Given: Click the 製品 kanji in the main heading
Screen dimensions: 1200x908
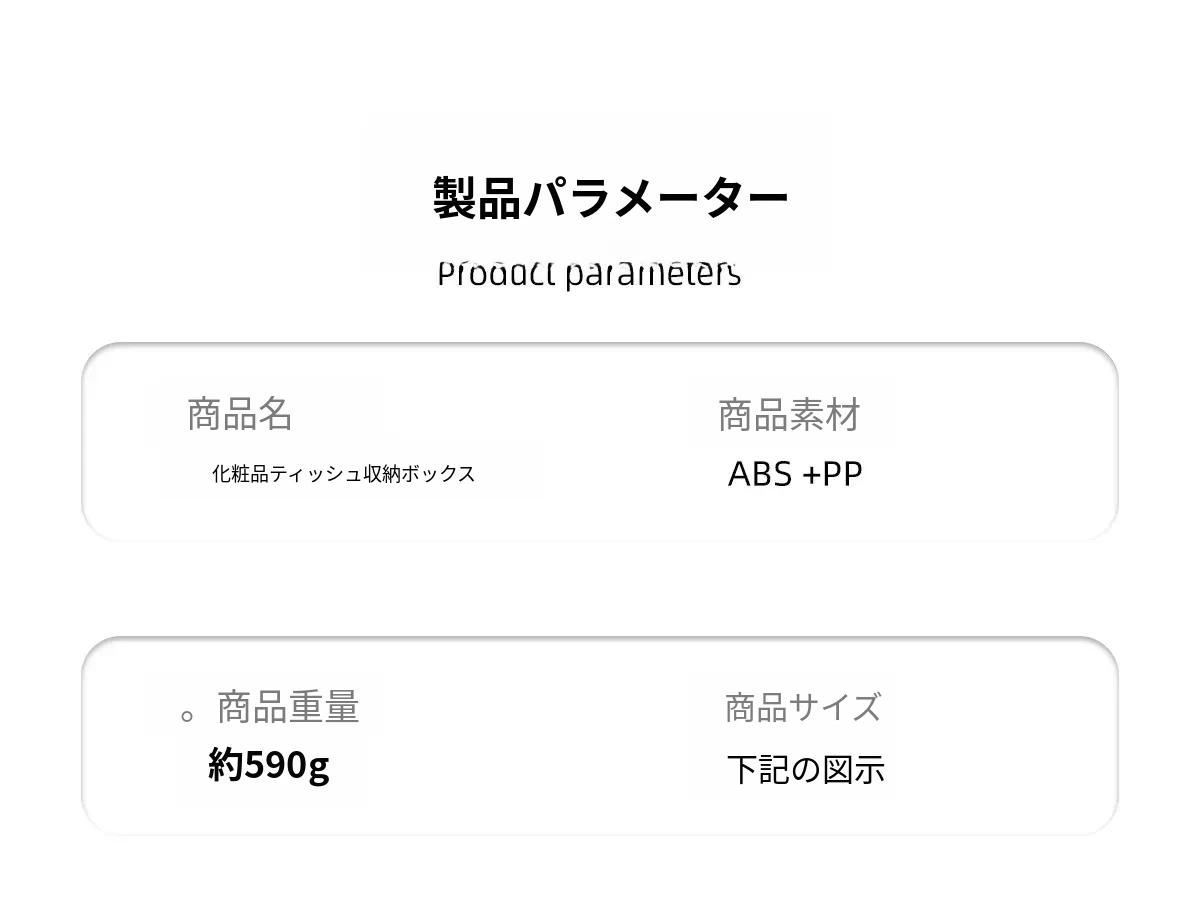Looking at the screenshot, I should click(x=477, y=198).
